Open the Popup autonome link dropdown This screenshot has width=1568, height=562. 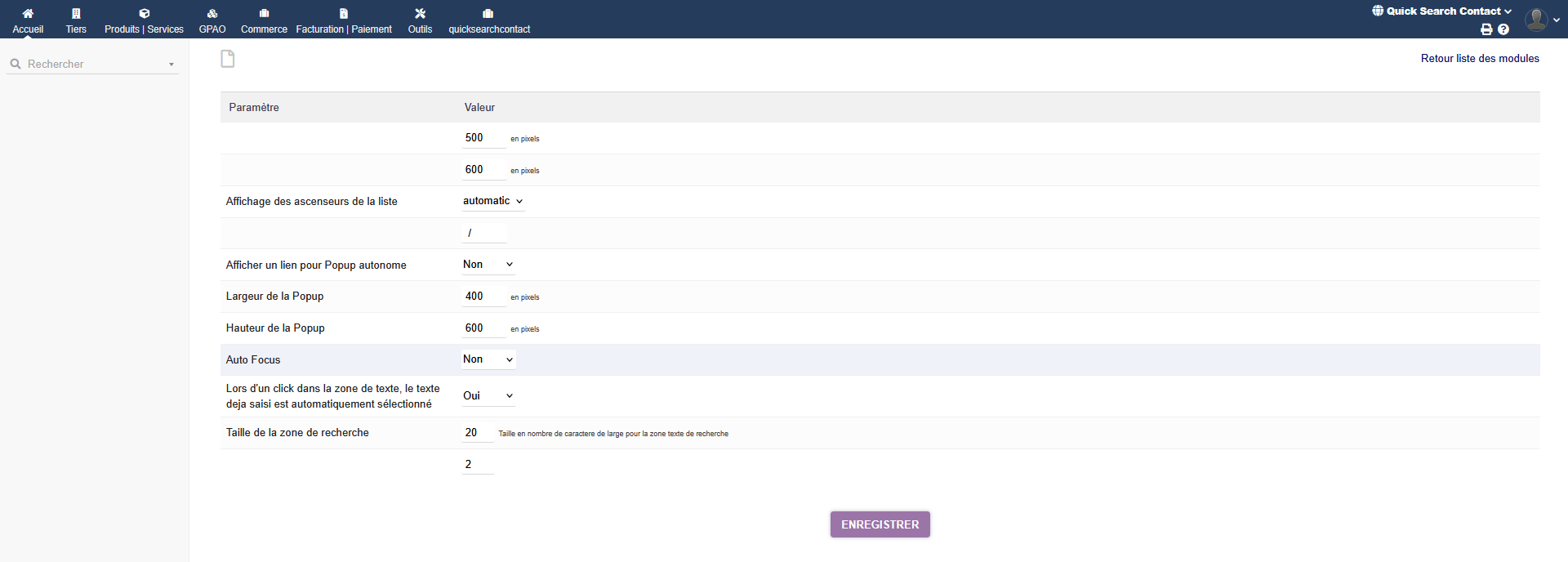point(488,265)
